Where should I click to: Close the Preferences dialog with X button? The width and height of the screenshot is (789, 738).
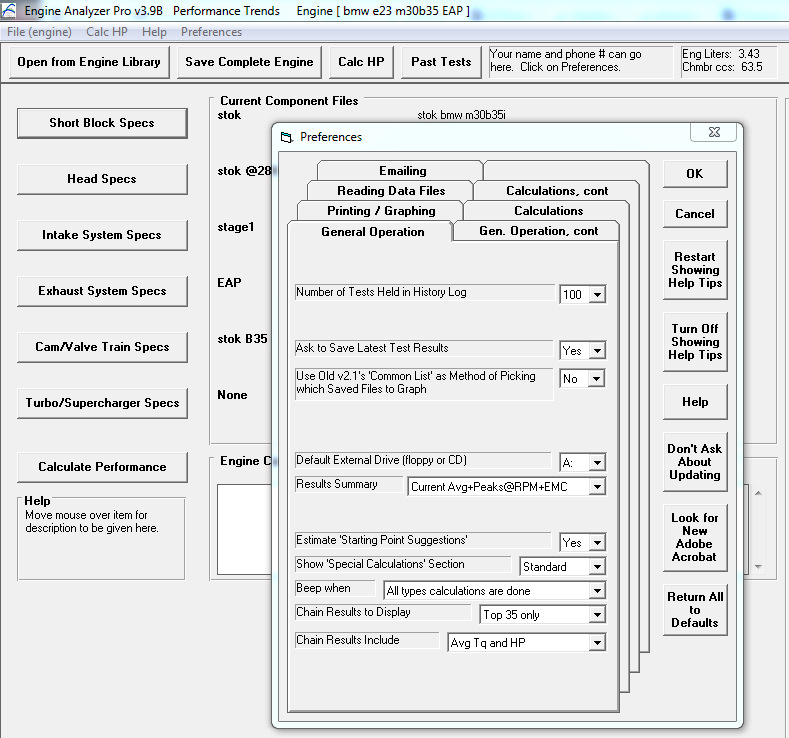click(x=714, y=132)
